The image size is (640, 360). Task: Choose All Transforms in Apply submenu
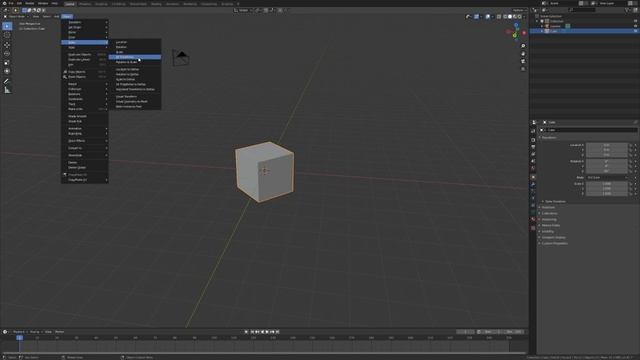135,57
